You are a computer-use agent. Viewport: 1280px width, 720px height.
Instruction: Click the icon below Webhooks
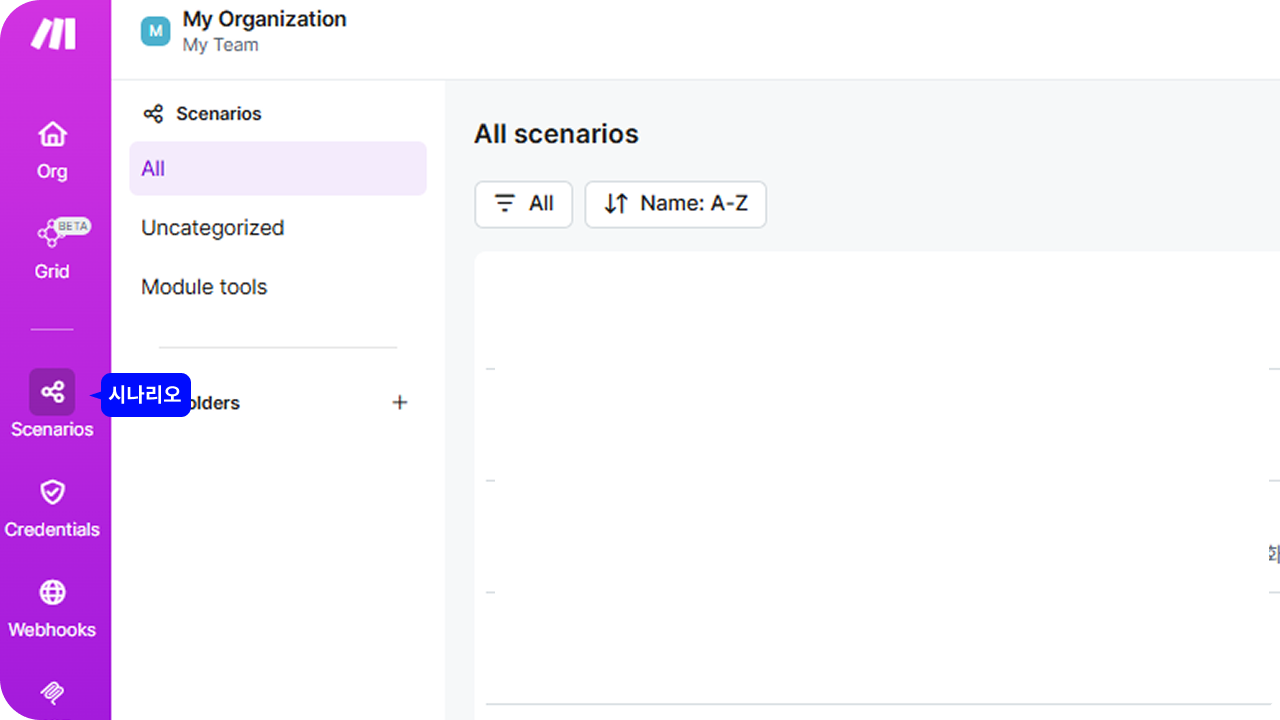(x=52, y=693)
